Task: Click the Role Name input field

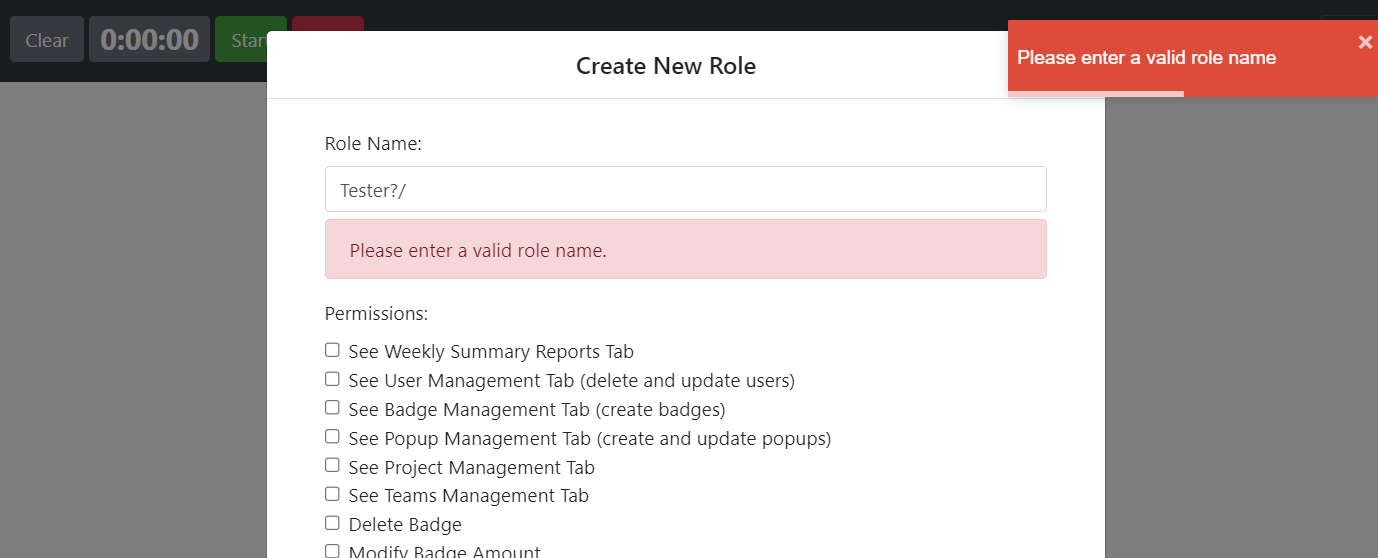Action: [686, 189]
